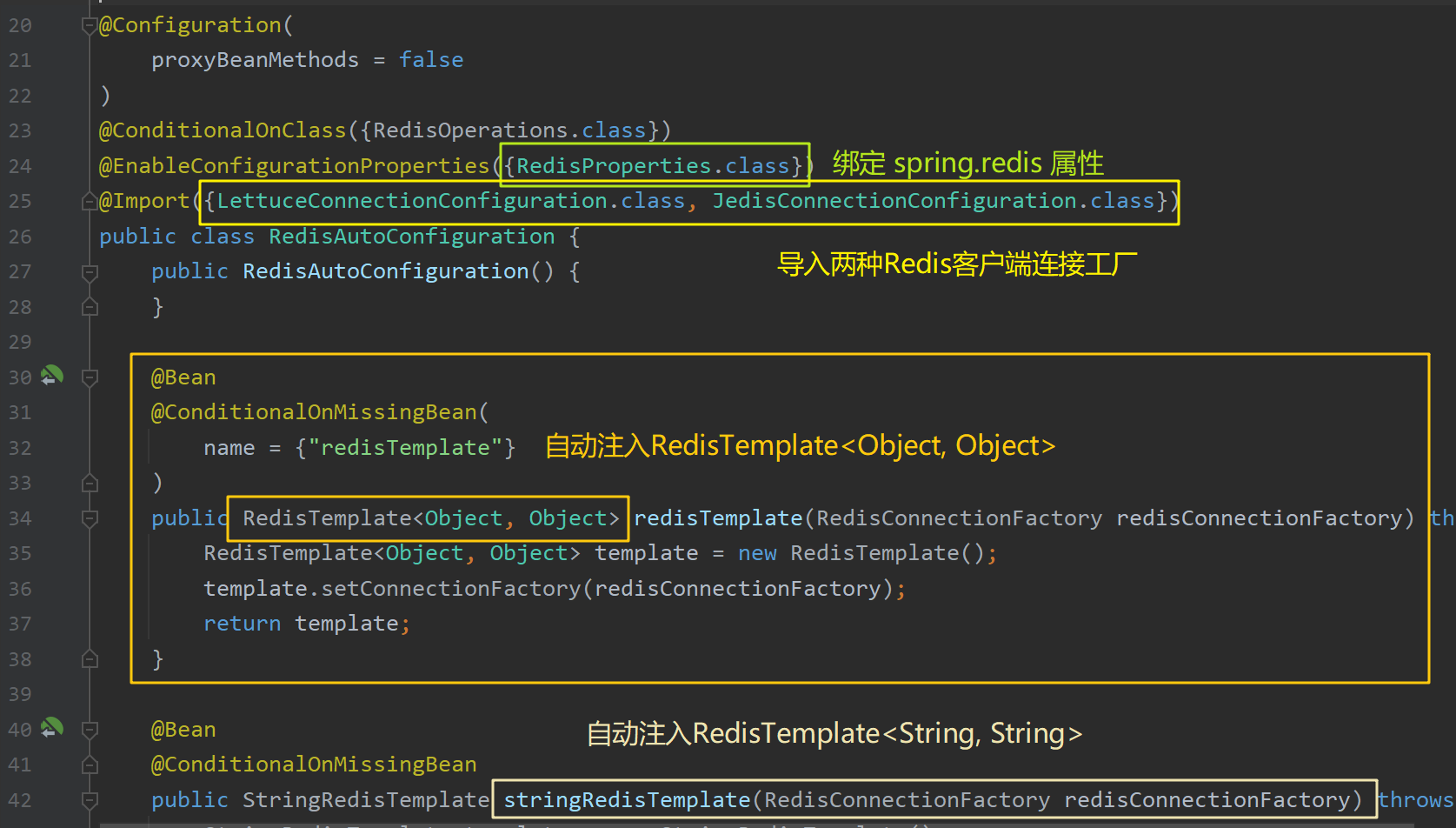
Task: Click the @Bean annotation on line 40
Action: click(x=183, y=730)
